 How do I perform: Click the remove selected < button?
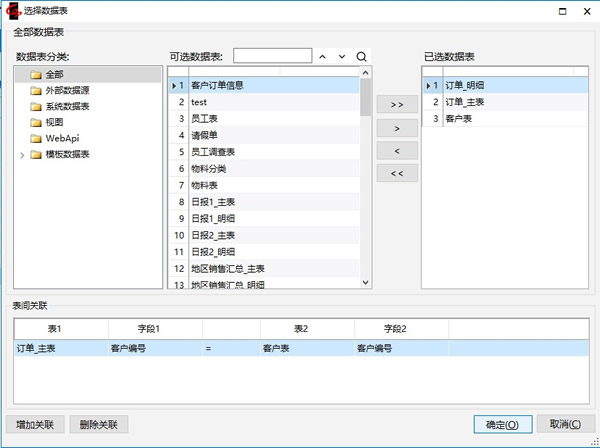(x=397, y=150)
